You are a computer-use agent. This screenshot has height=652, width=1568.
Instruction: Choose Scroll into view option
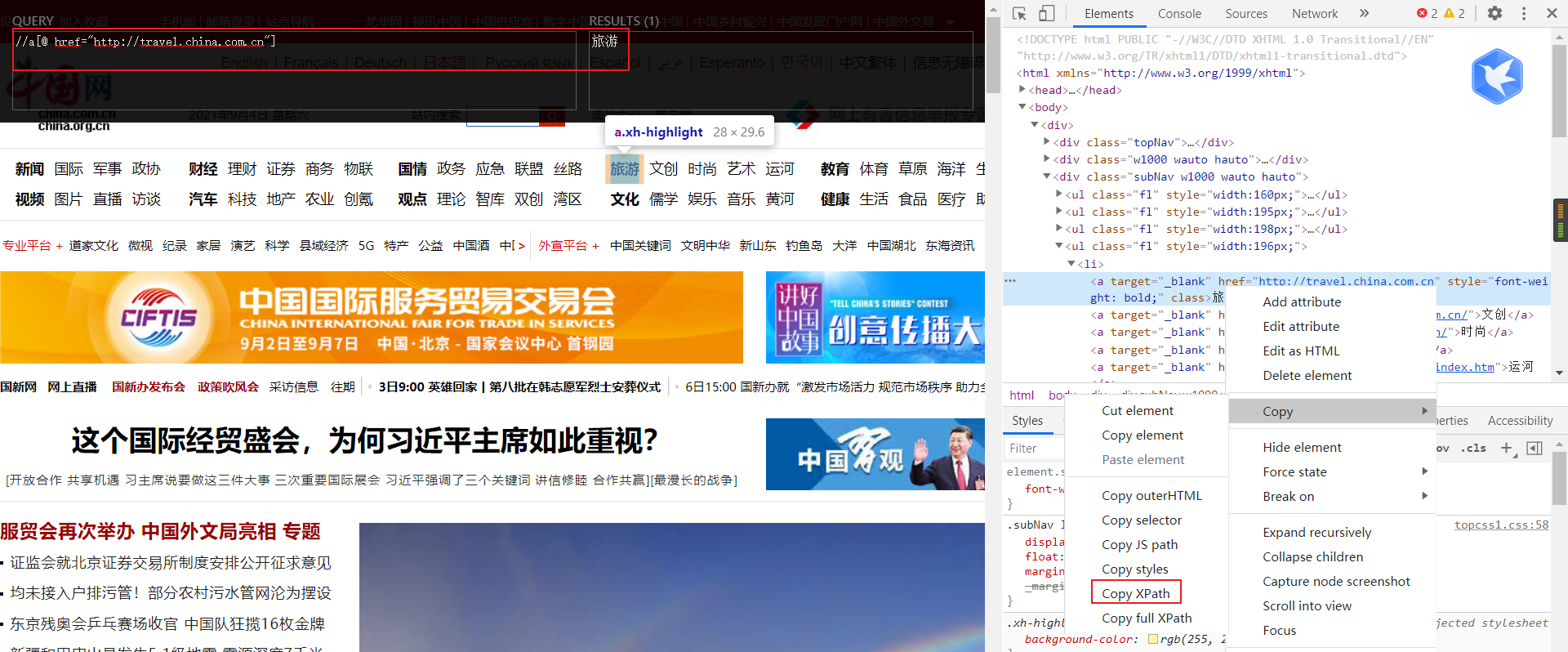tap(1307, 605)
